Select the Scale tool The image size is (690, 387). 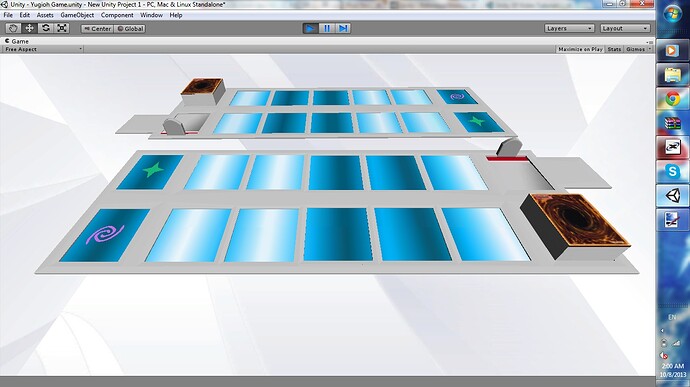click(x=62, y=29)
